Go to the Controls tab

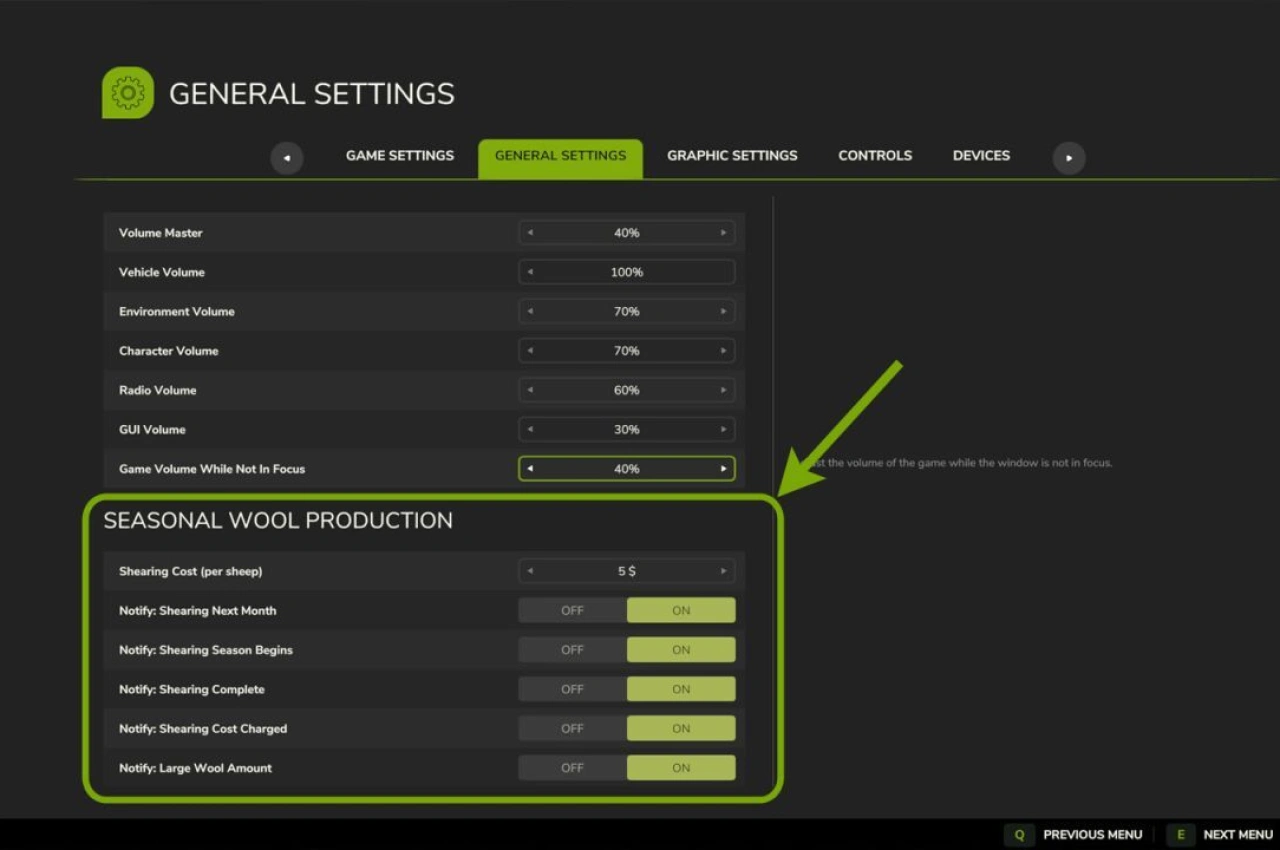(x=875, y=156)
